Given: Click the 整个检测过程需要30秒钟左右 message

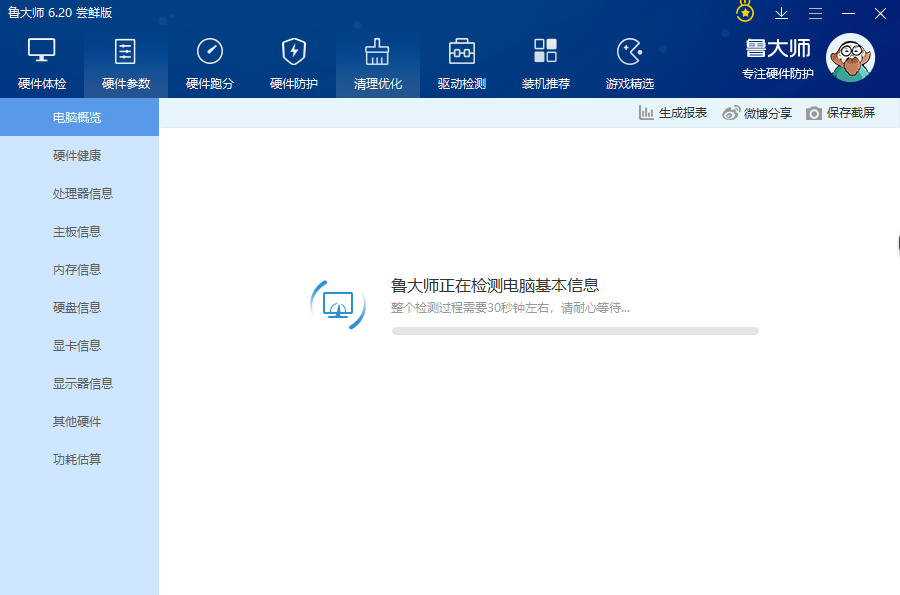Looking at the screenshot, I should click(510, 308).
